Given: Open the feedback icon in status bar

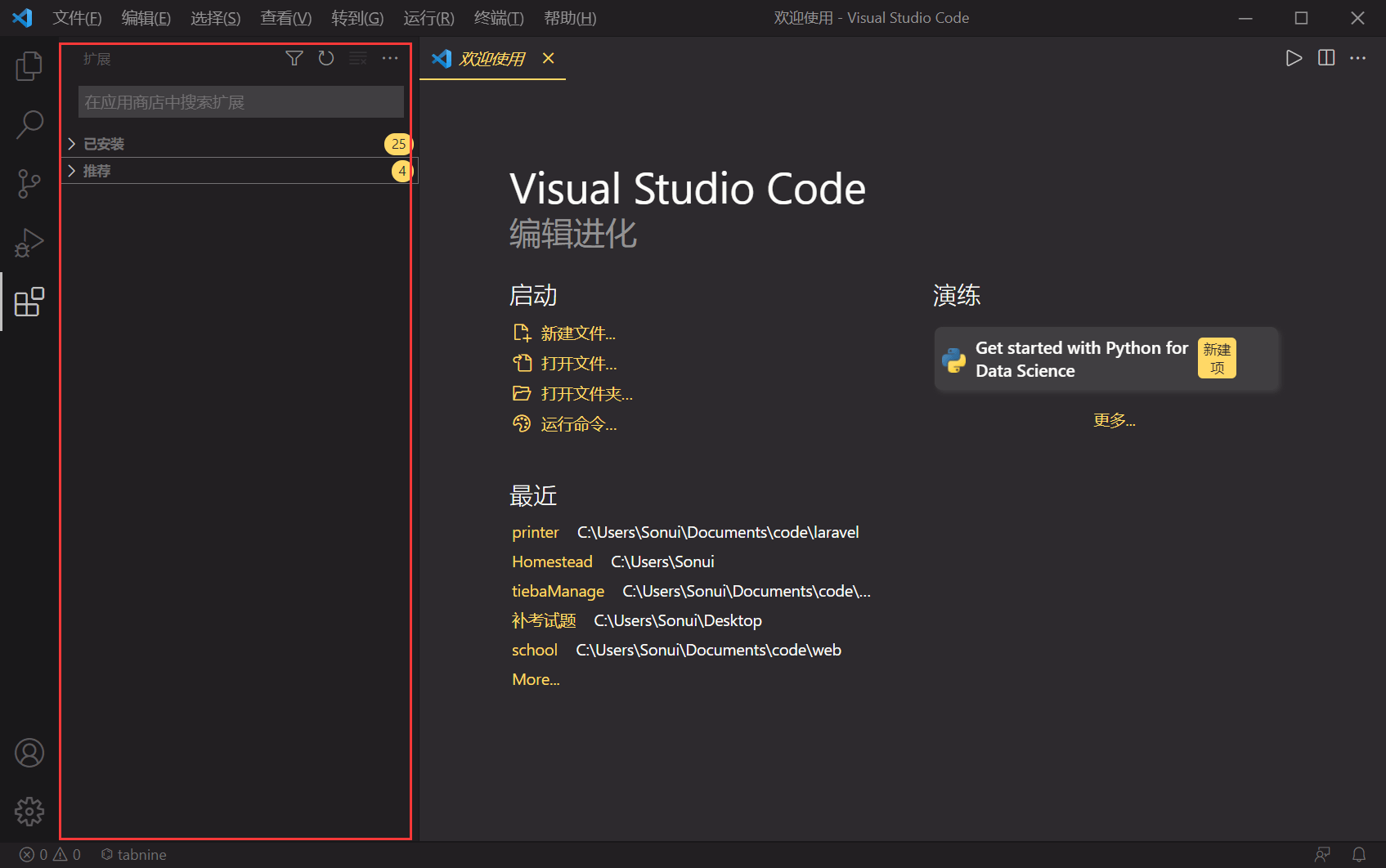Looking at the screenshot, I should click(x=1322, y=854).
